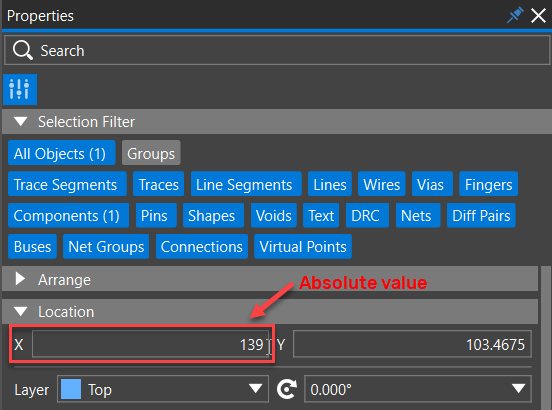The width and height of the screenshot is (552, 410).
Task: Click the Virtual Points filter button
Action: 303,246
